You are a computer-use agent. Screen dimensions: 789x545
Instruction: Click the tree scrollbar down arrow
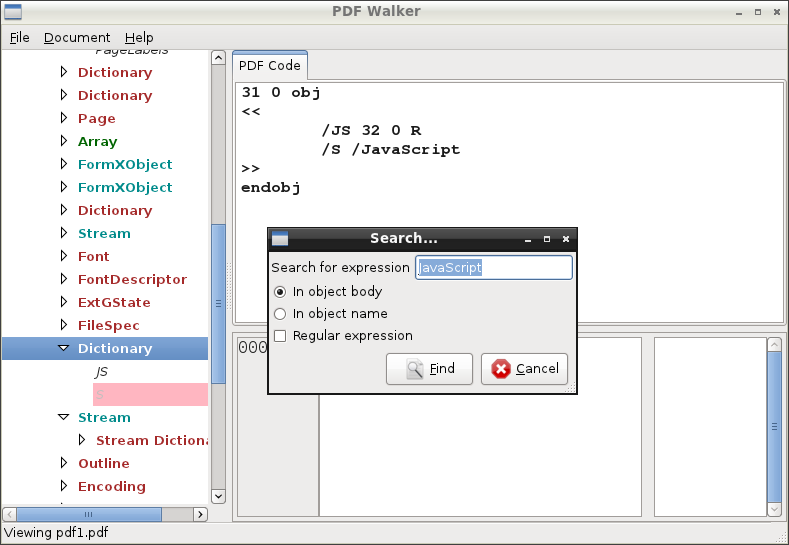(x=218, y=495)
